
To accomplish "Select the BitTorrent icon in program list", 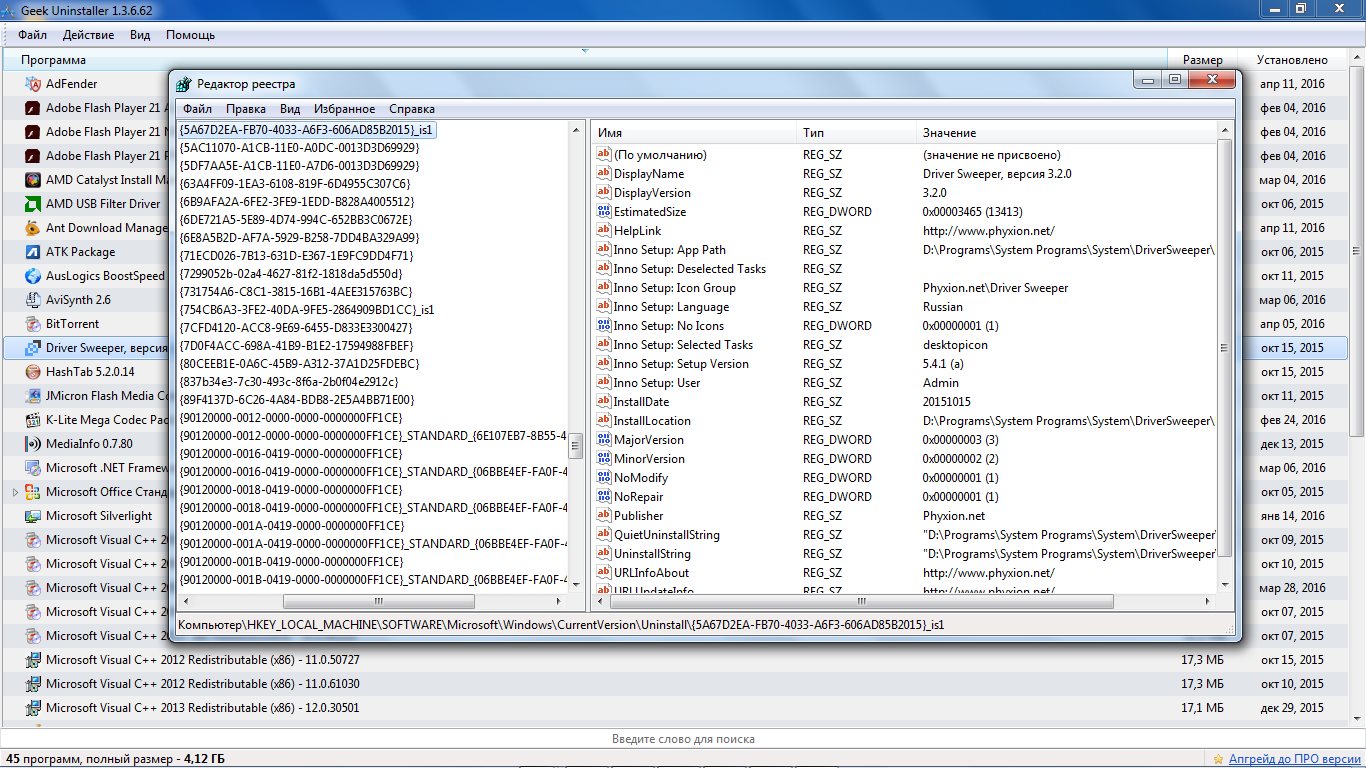I will click(31, 324).
